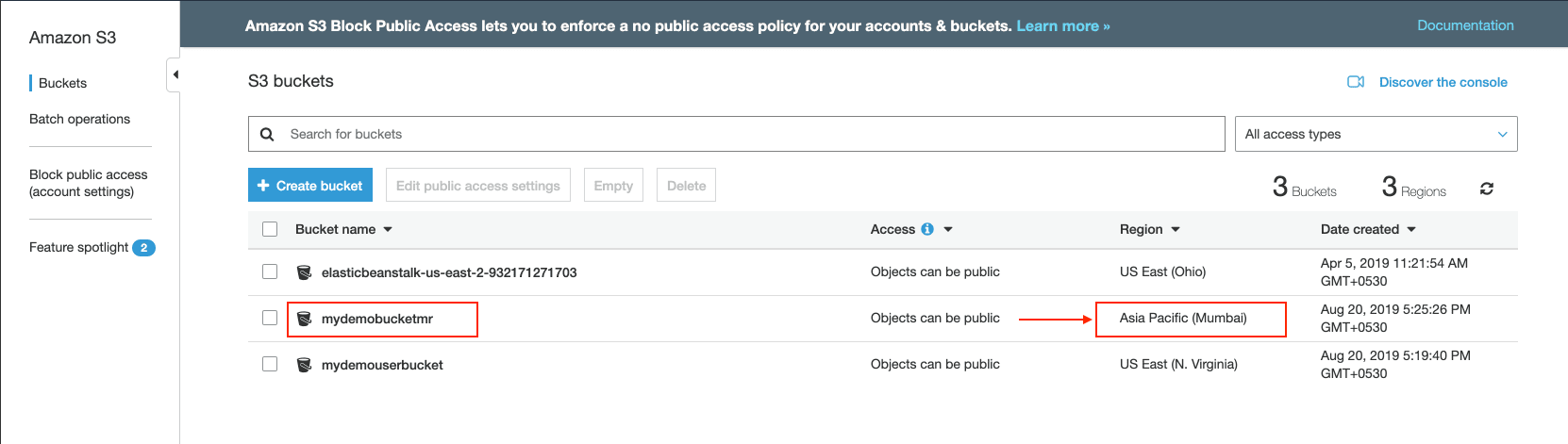
Task: Click the US East (Ohio) region cell
Action: pyautogui.click(x=1162, y=271)
